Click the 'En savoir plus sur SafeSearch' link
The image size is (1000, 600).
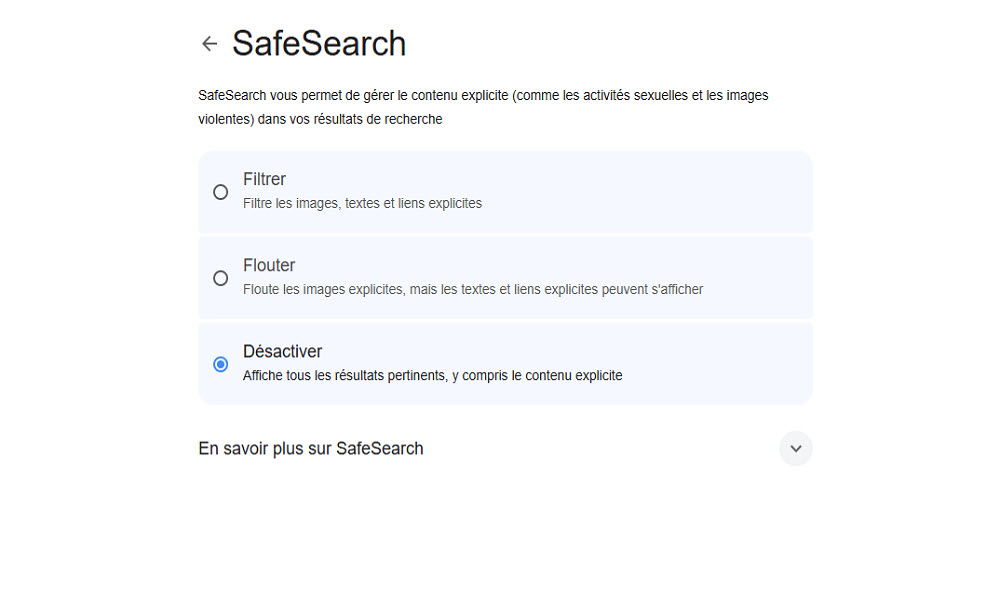(x=311, y=448)
